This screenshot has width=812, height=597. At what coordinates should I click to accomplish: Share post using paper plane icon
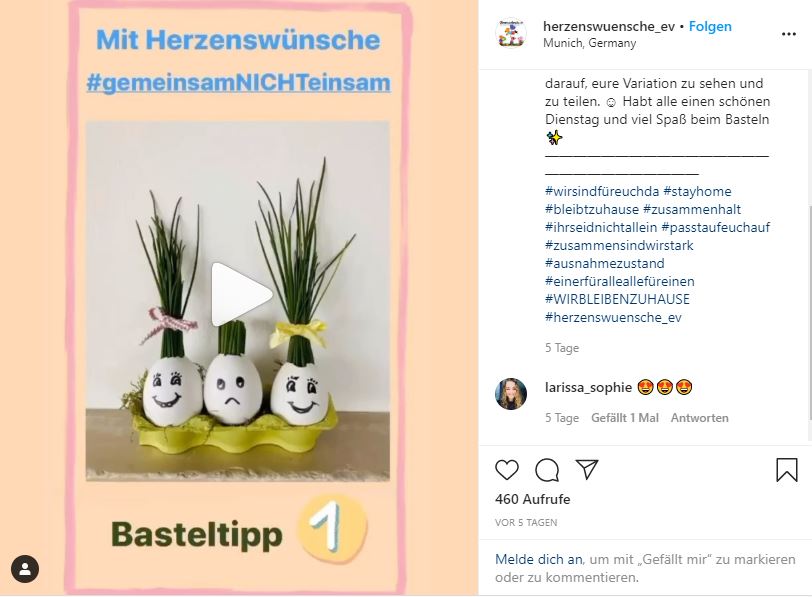(587, 470)
